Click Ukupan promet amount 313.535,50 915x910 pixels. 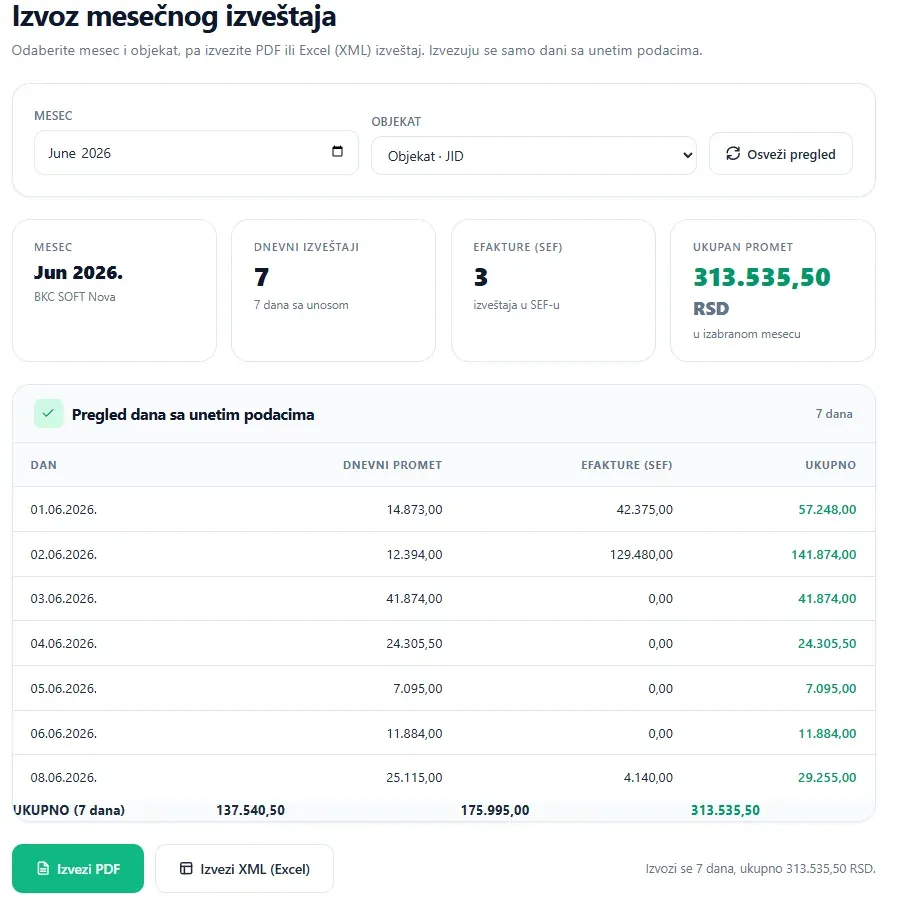762,277
